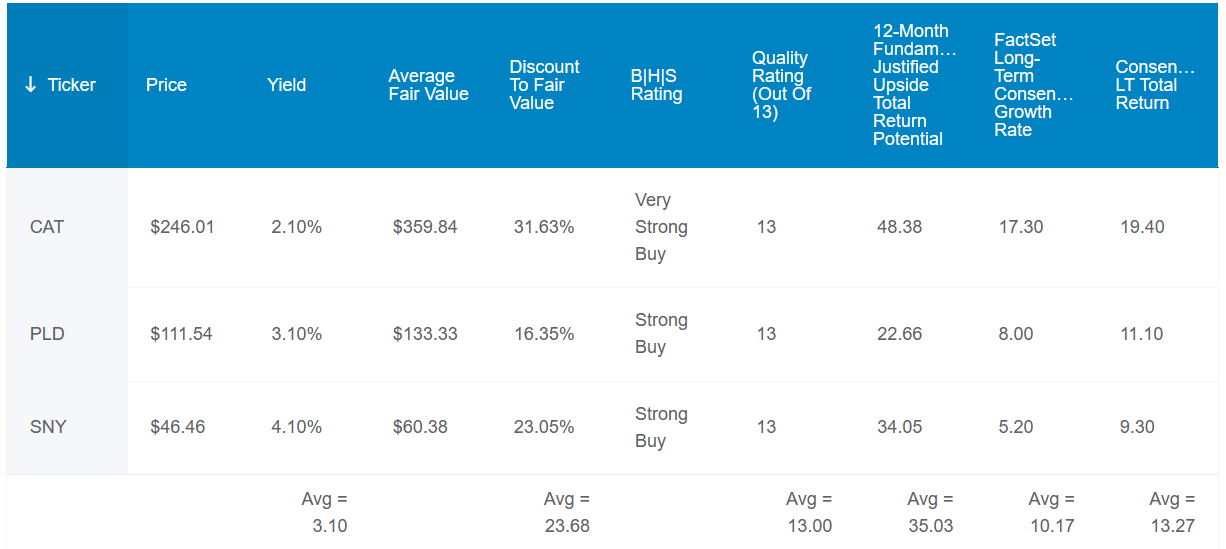Screen dimensions: 1226x549
Task: Click fair value $133.33
Action: (425, 334)
